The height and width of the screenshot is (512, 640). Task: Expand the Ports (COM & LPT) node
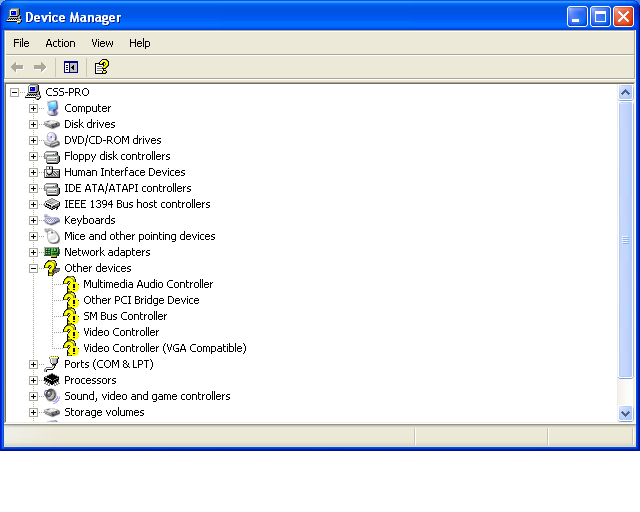click(x=33, y=364)
